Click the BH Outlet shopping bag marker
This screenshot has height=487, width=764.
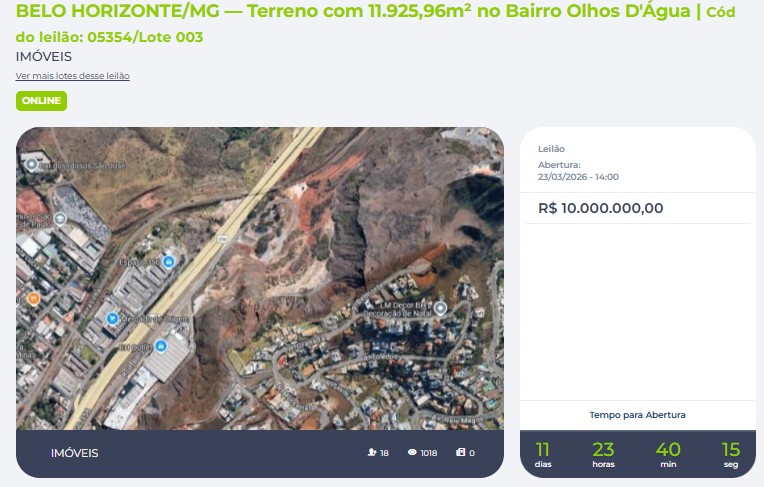[161, 346]
